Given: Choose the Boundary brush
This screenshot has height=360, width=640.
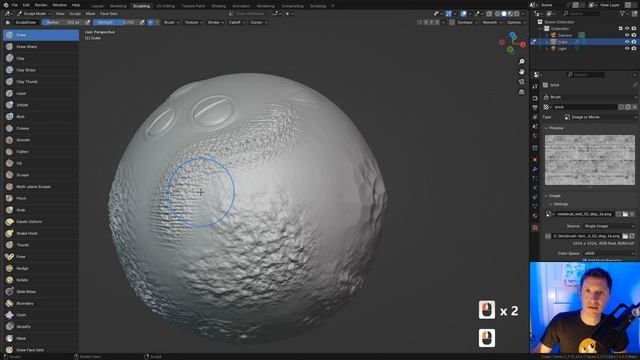Looking at the screenshot, I should [41, 303].
